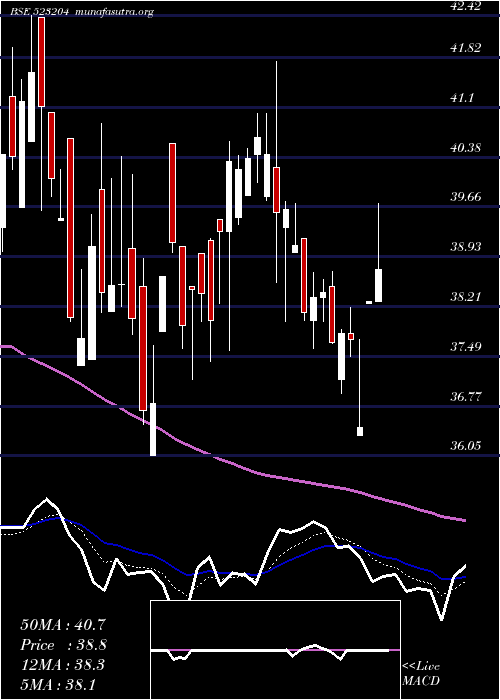Click the 40.38 price axis label
The image size is (500, 700).
tap(465, 147)
